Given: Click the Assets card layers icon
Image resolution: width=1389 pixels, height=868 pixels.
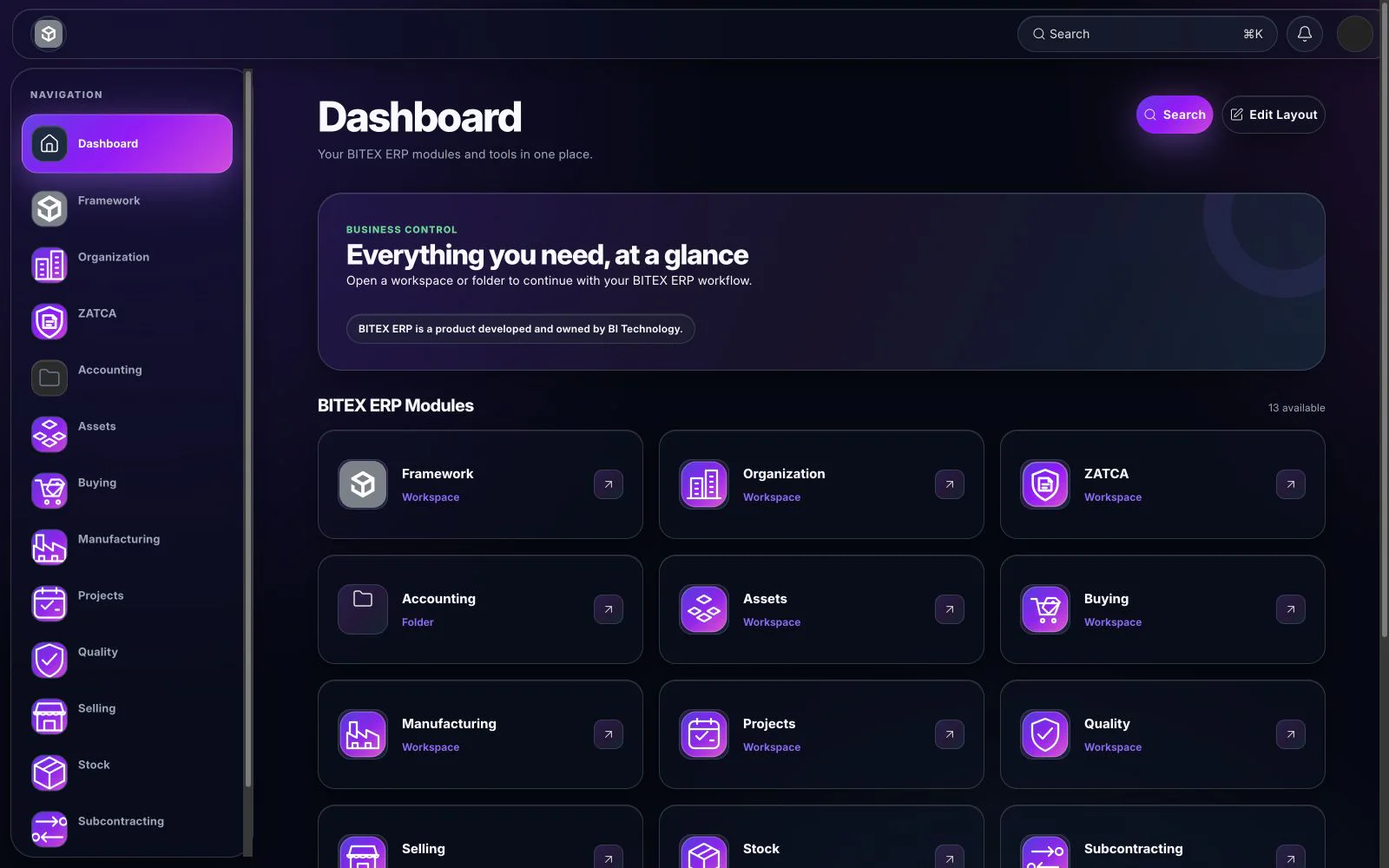Looking at the screenshot, I should coord(704,609).
